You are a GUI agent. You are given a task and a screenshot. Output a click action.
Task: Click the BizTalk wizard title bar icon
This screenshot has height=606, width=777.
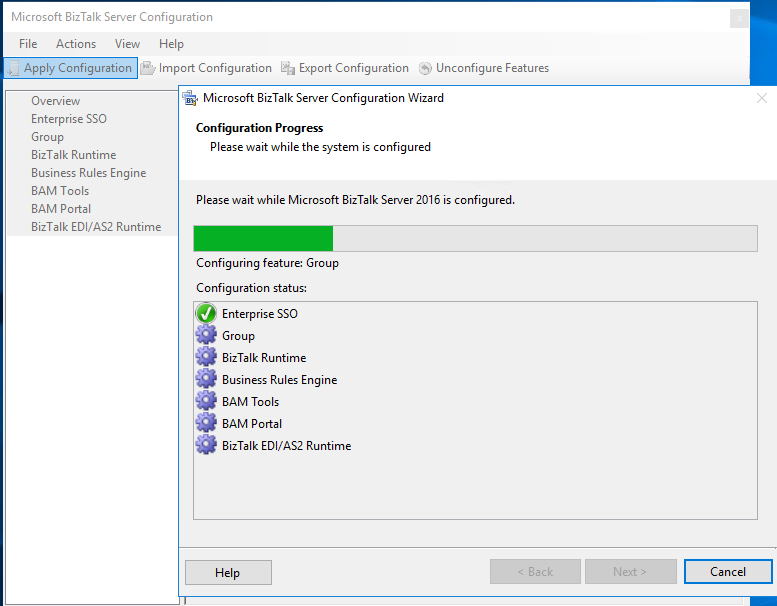click(190, 98)
